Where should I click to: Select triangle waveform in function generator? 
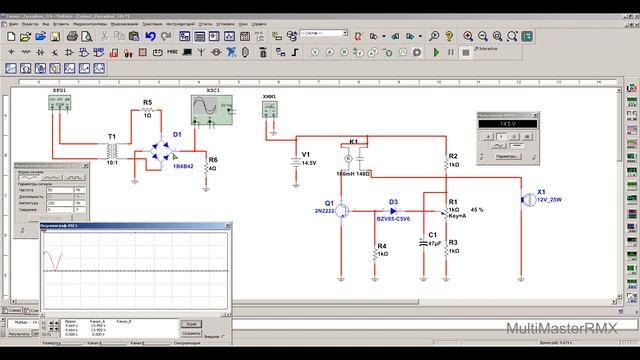pyautogui.click(x=52, y=178)
